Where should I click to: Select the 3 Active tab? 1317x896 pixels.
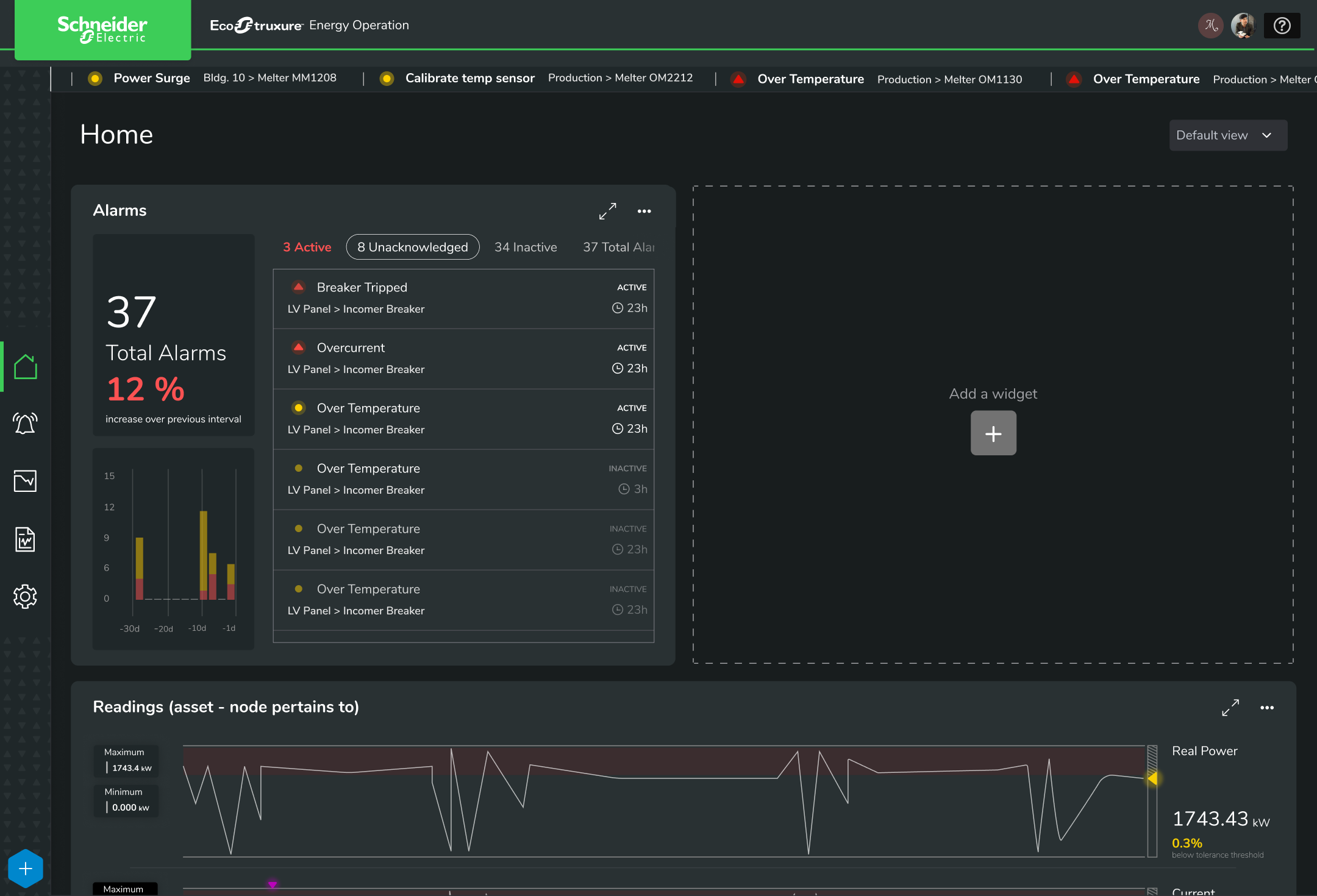(307, 247)
